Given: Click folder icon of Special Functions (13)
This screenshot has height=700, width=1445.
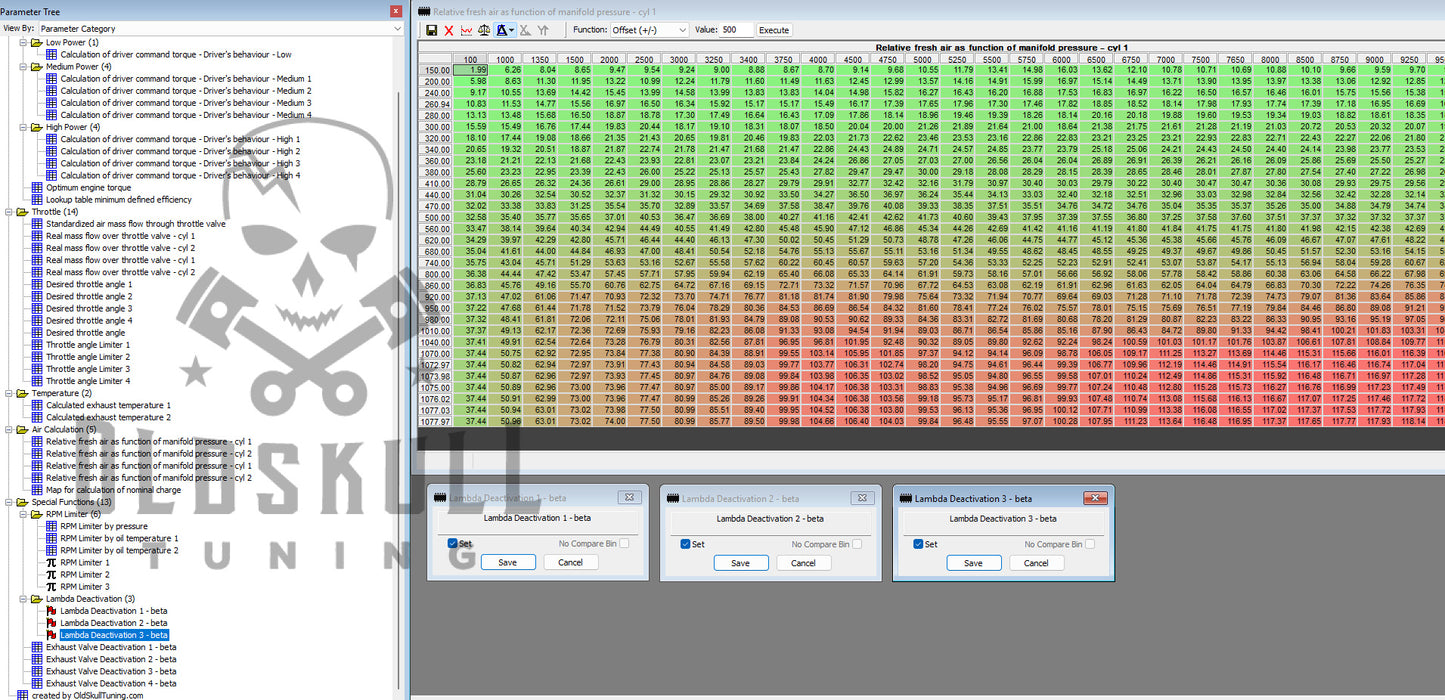Looking at the screenshot, I should tap(23, 502).
